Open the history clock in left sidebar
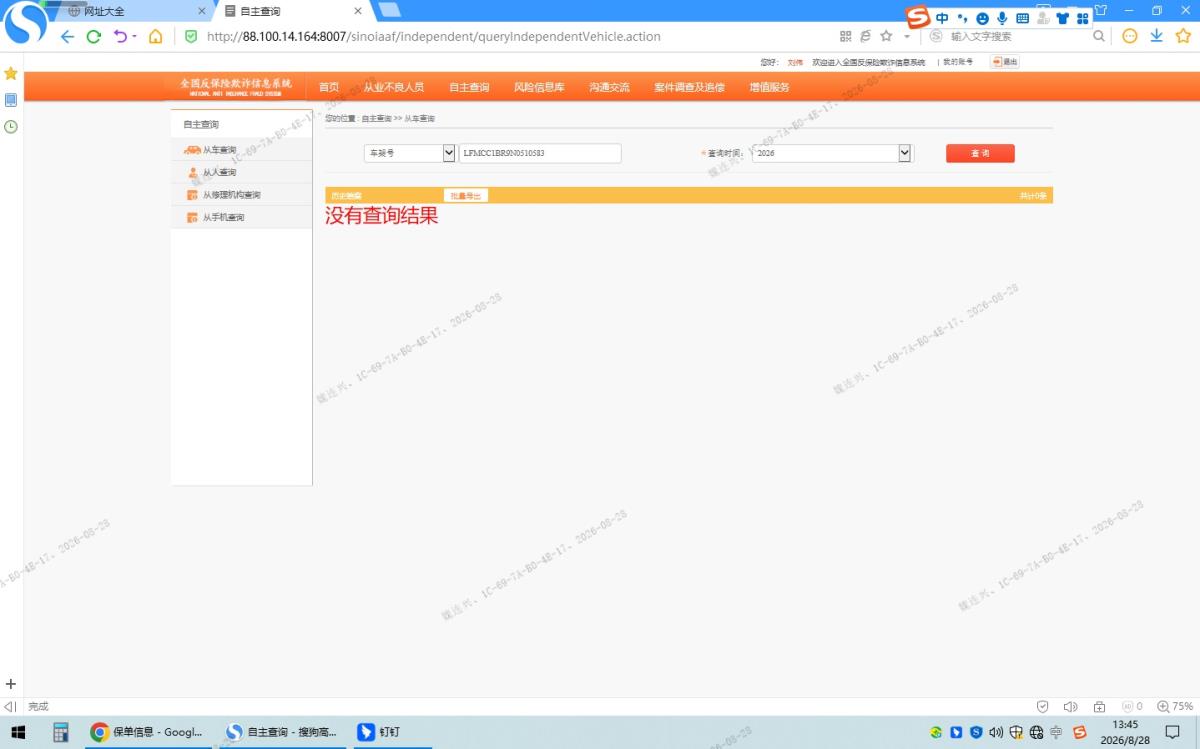Image resolution: width=1200 pixels, height=749 pixels. [x=11, y=126]
